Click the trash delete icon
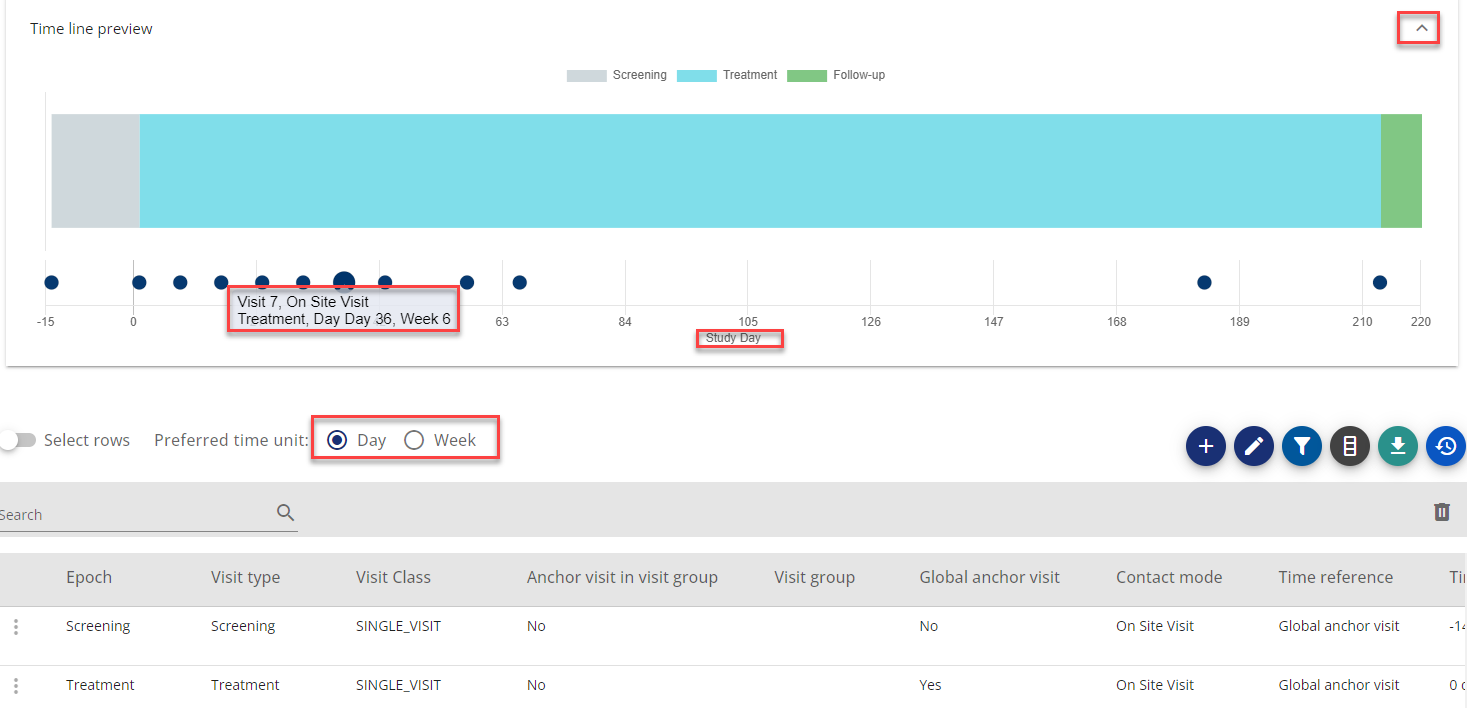Viewport: 1467px width, 708px height. click(1441, 512)
